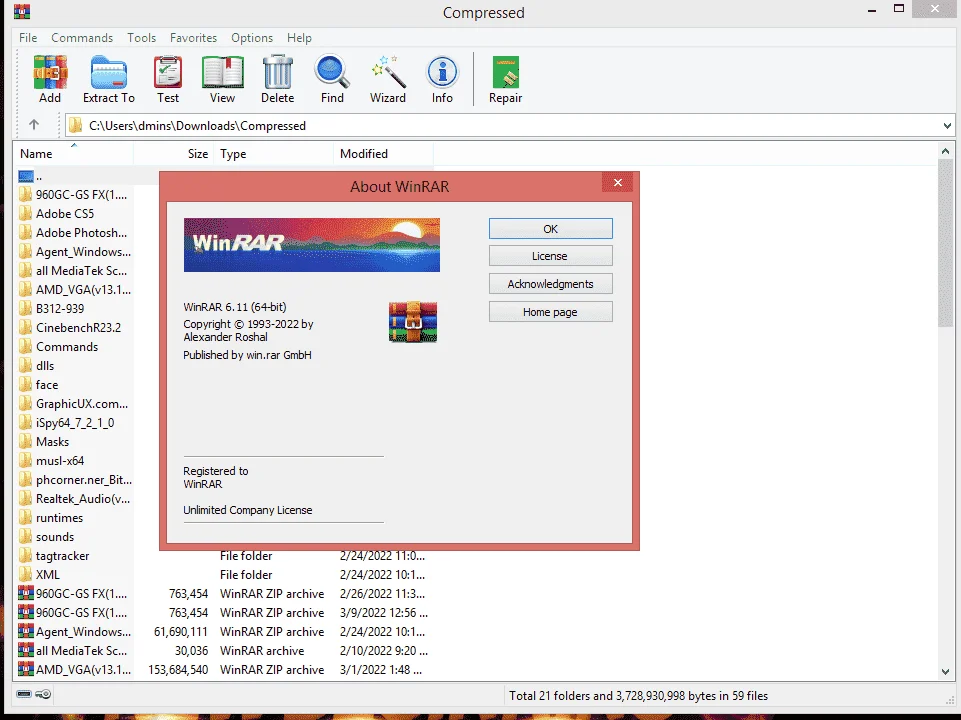
Task: Click the Repair toolbar icon
Action: (x=506, y=72)
